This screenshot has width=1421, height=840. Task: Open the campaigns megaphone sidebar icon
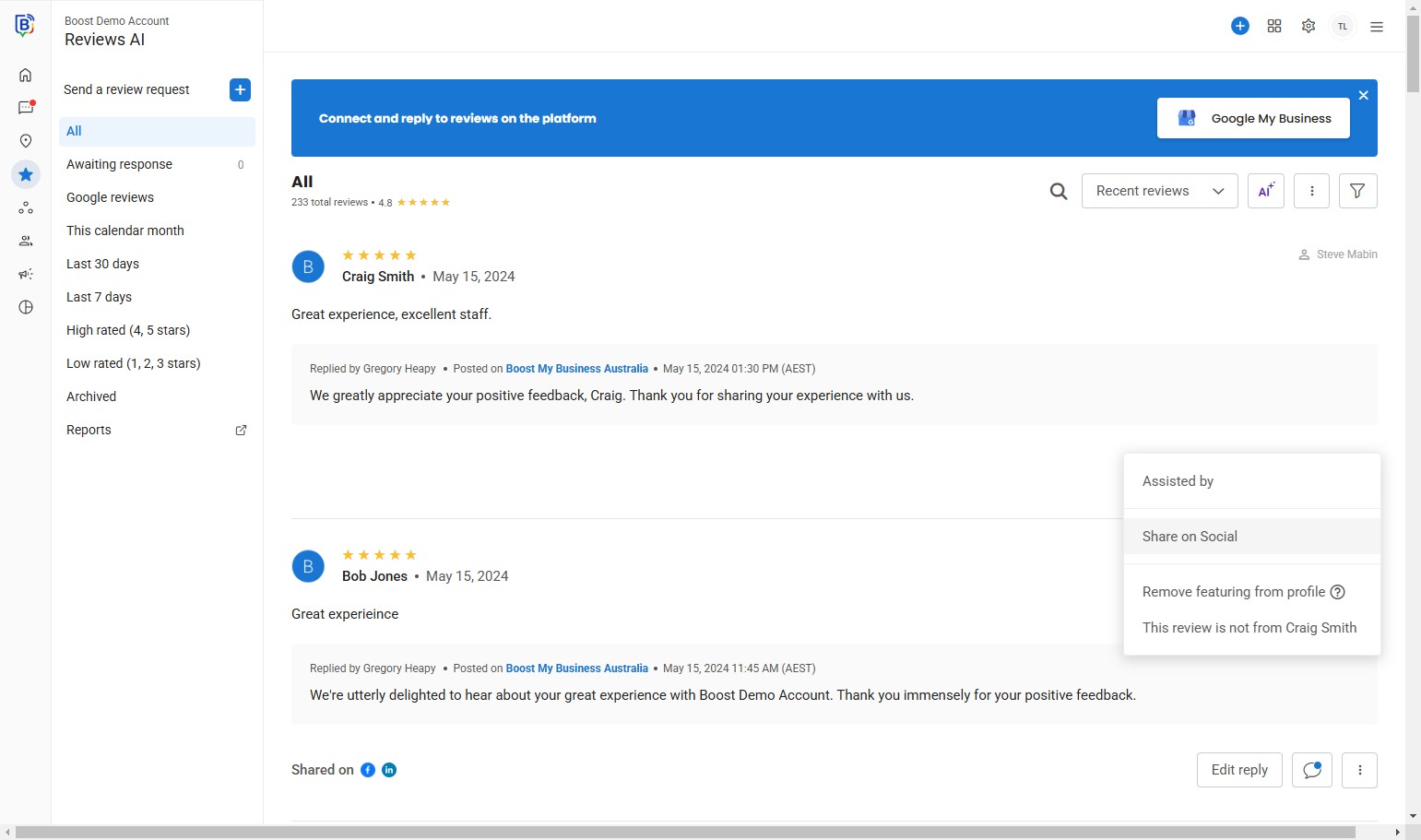click(x=26, y=274)
